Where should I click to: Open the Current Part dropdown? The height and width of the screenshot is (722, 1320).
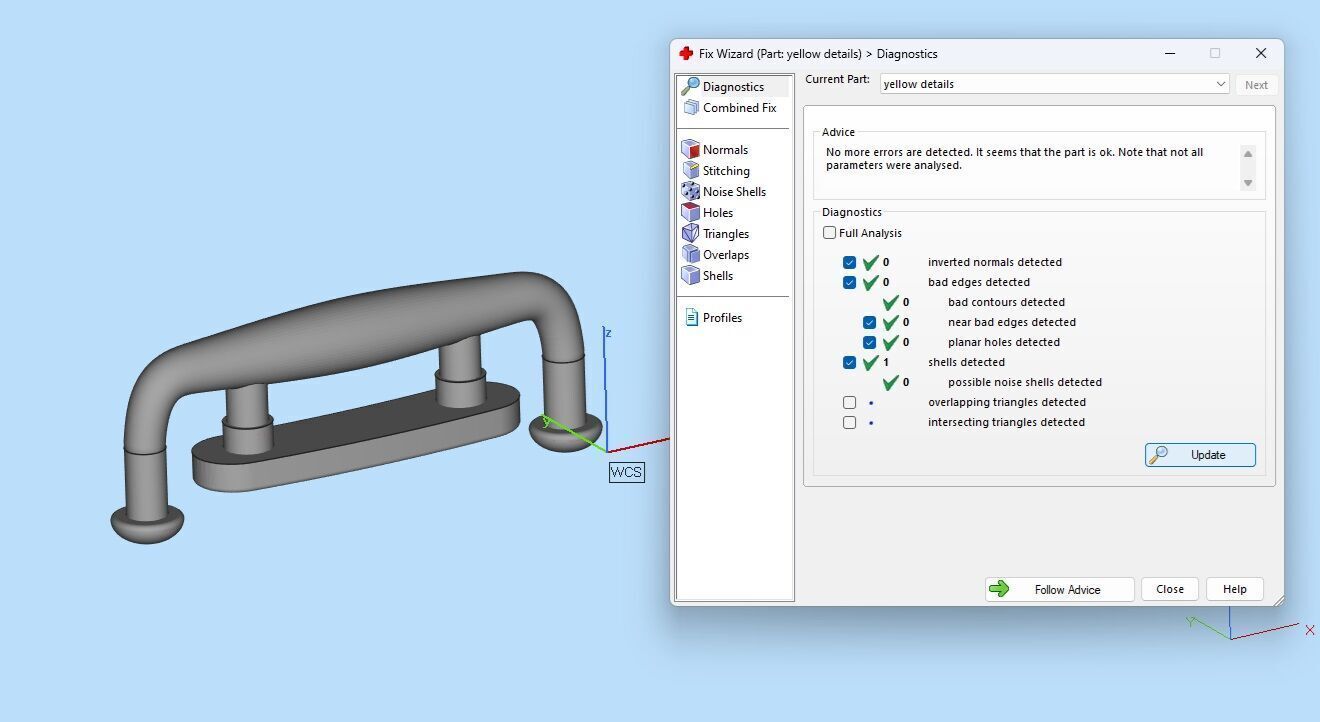(1055, 84)
